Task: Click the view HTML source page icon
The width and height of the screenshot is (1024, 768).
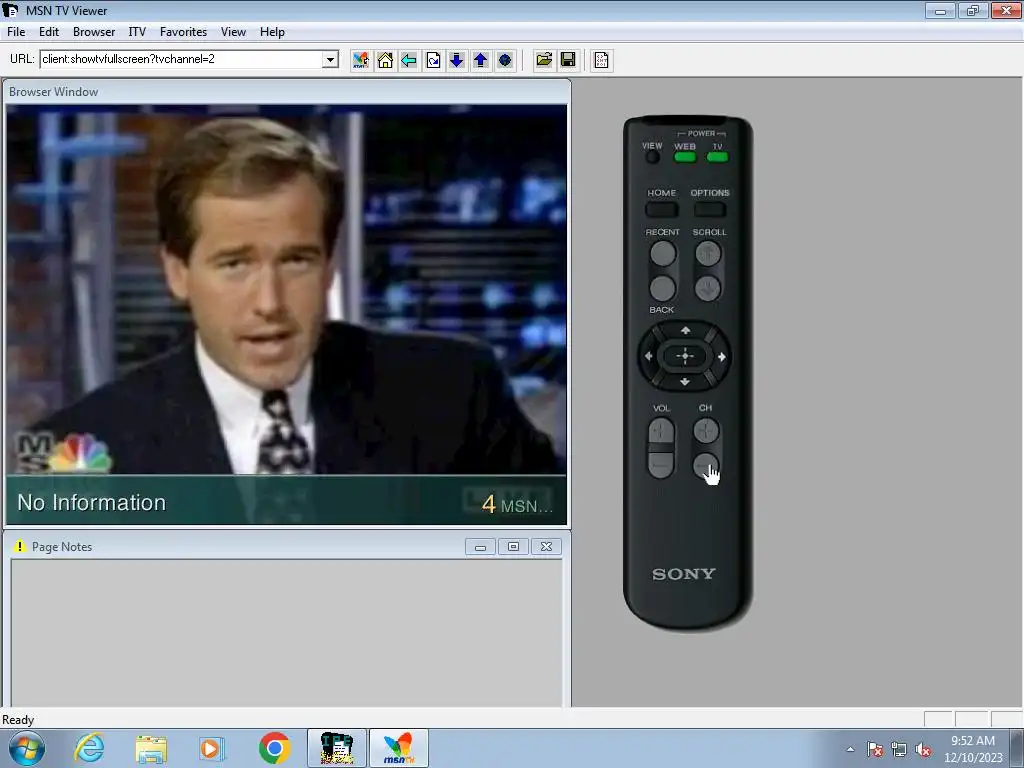Action: pyautogui.click(x=601, y=60)
